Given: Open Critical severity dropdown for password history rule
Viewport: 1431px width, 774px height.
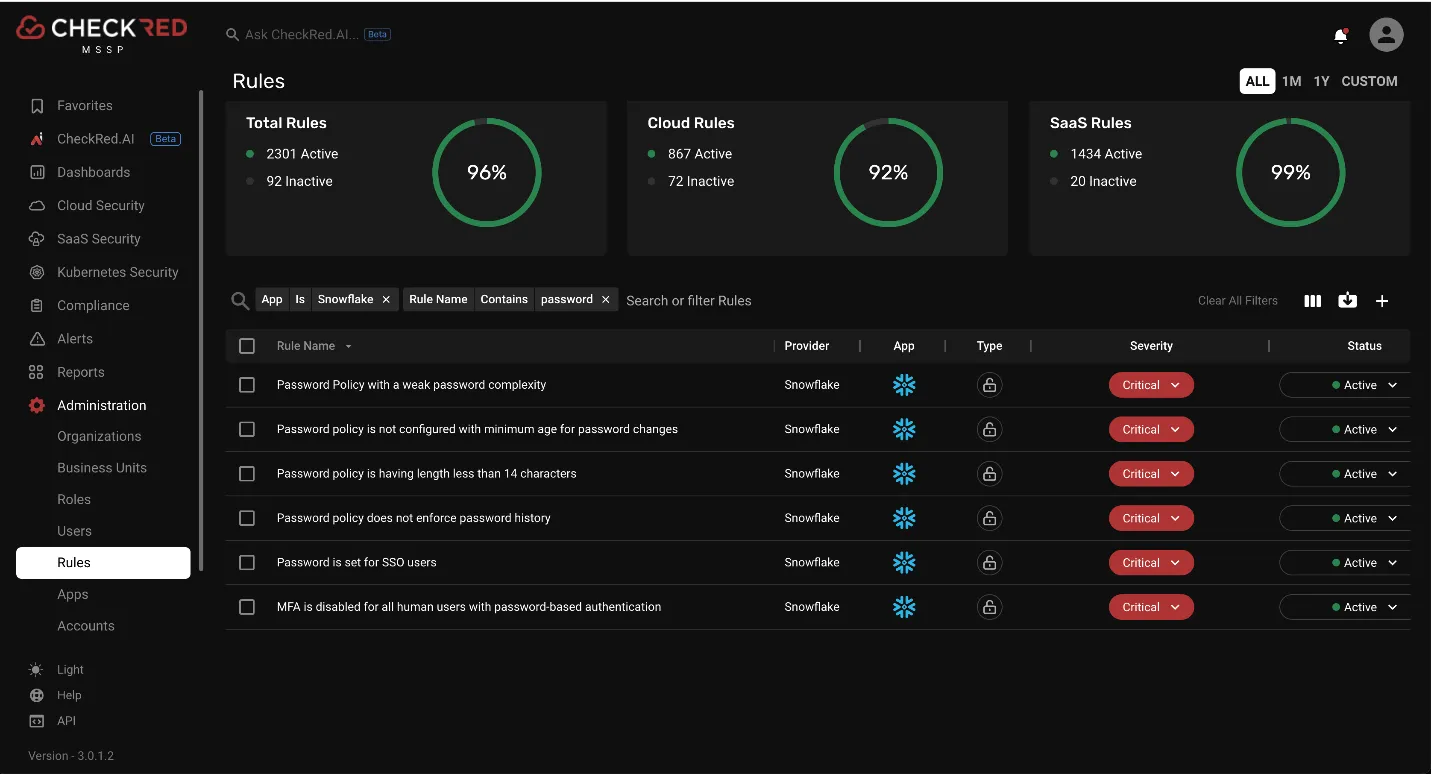Looking at the screenshot, I should pos(1151,518).
